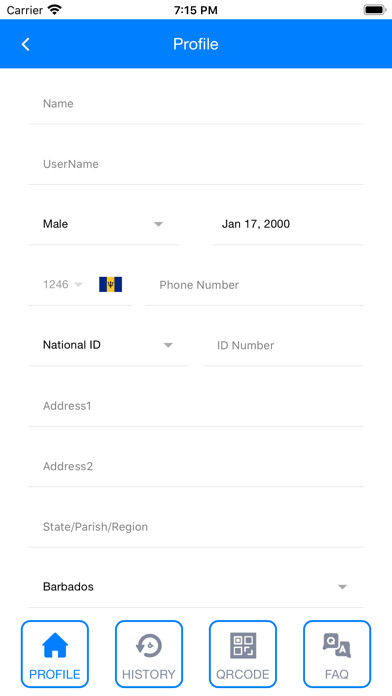This screenshot has height=696, width=392.
Task: Tap the back arrow icon
Action: pos(26,44)
